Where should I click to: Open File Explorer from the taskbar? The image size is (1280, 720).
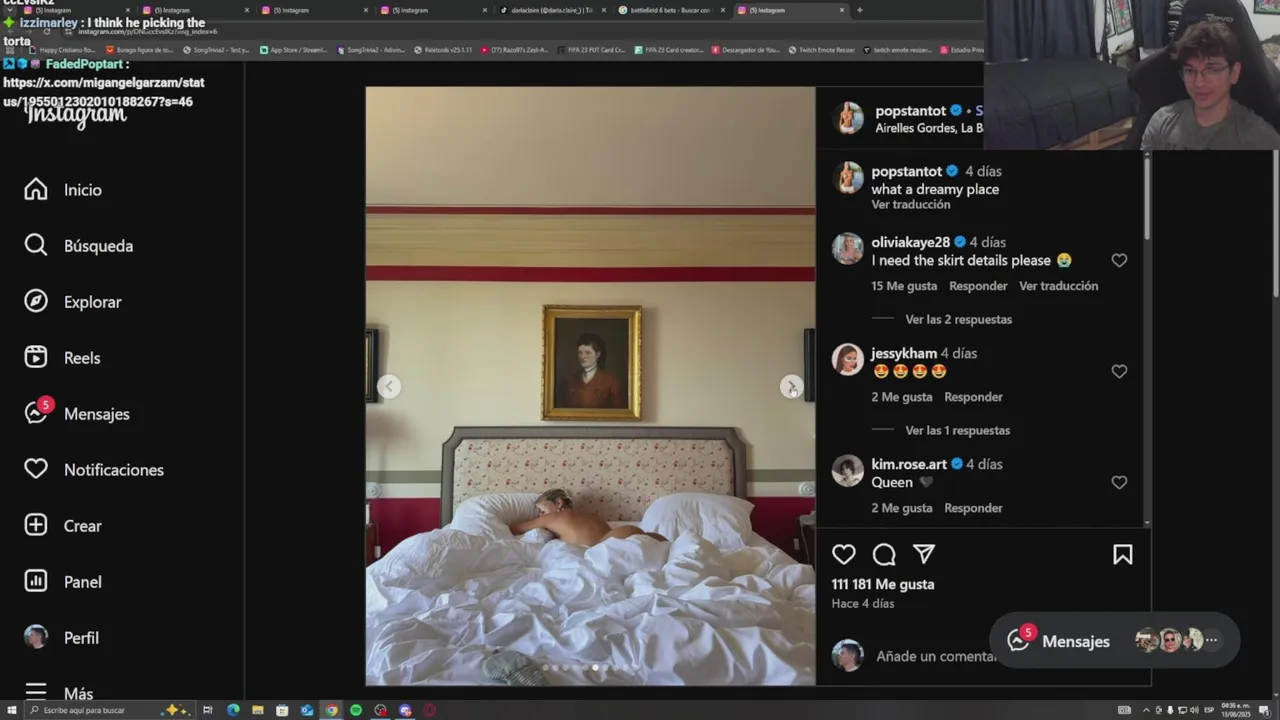tap(258, 710)
